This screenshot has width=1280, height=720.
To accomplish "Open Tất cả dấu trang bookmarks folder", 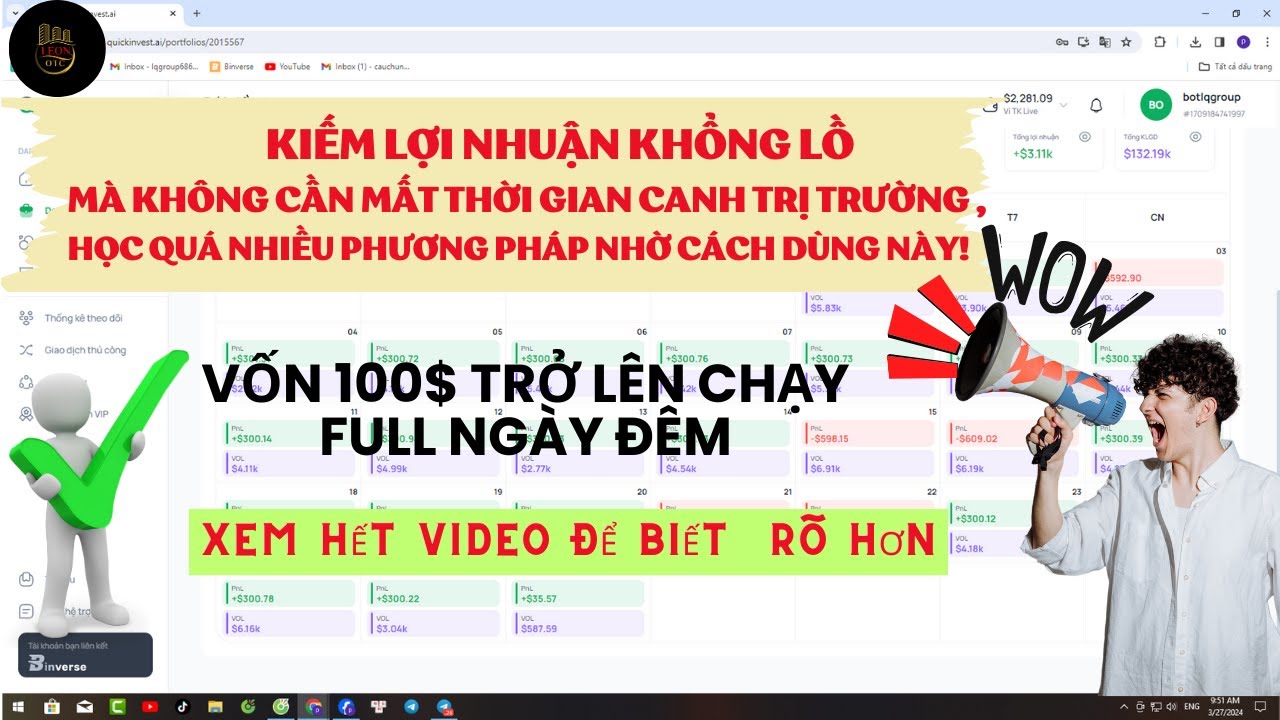I will [1235, 67].
